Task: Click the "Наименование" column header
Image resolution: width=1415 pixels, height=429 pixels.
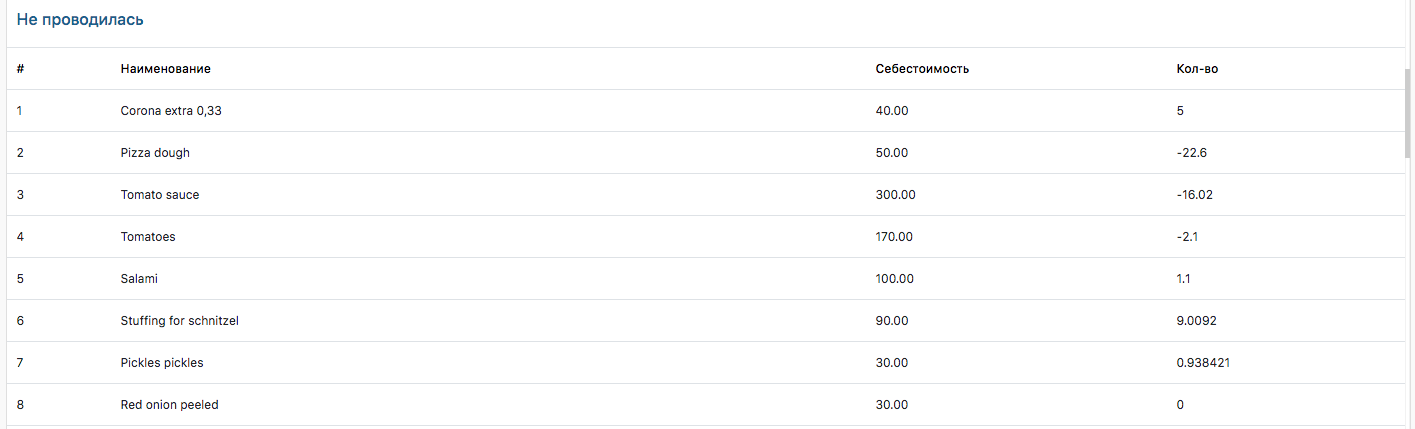Action: tap(165, 69)
